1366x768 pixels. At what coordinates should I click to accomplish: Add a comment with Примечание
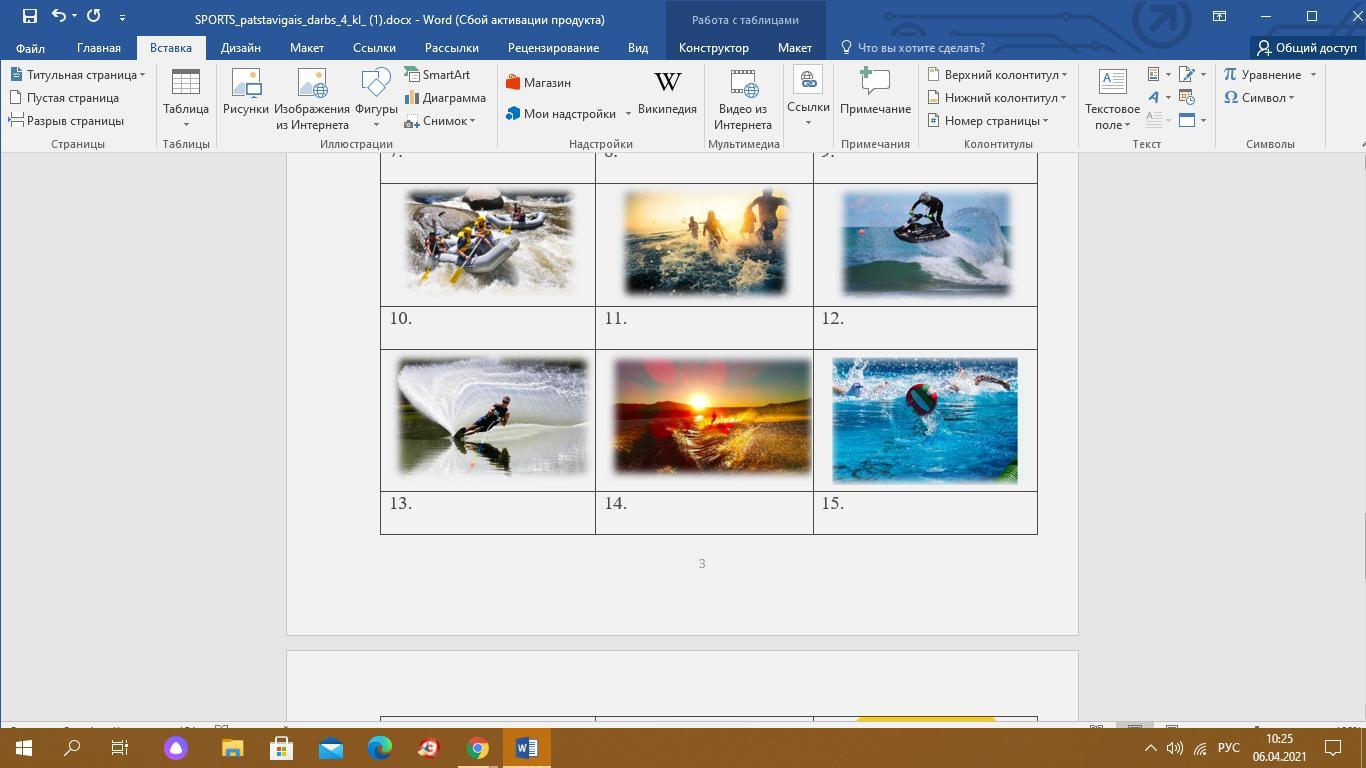click(x=875, y=94)
